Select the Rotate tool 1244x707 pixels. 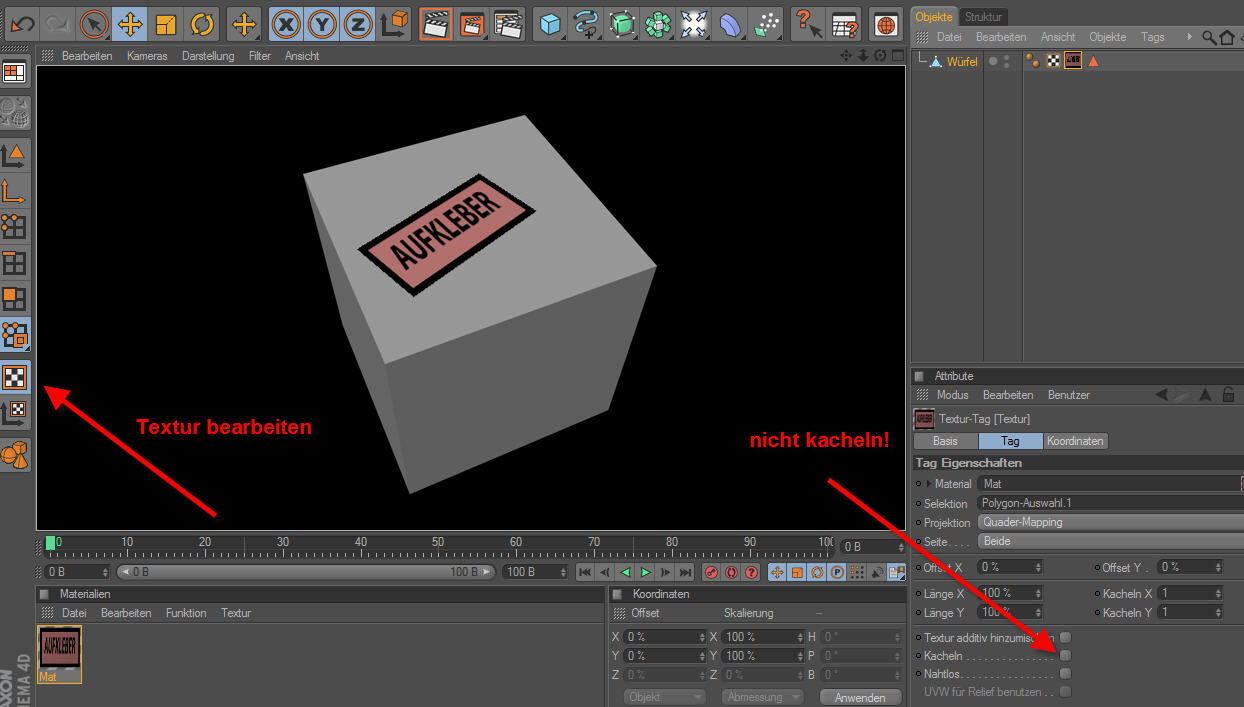(202, 22)
